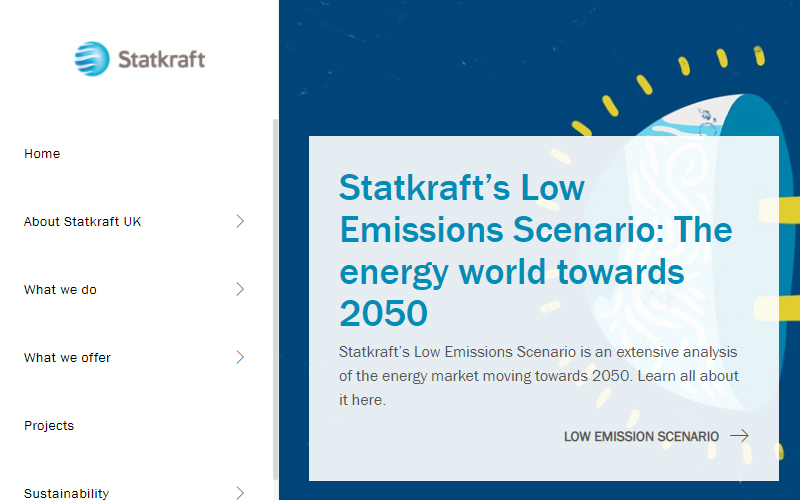
Task: Expand About Statkraft UK submenu chevron
Action: (240, 221)
